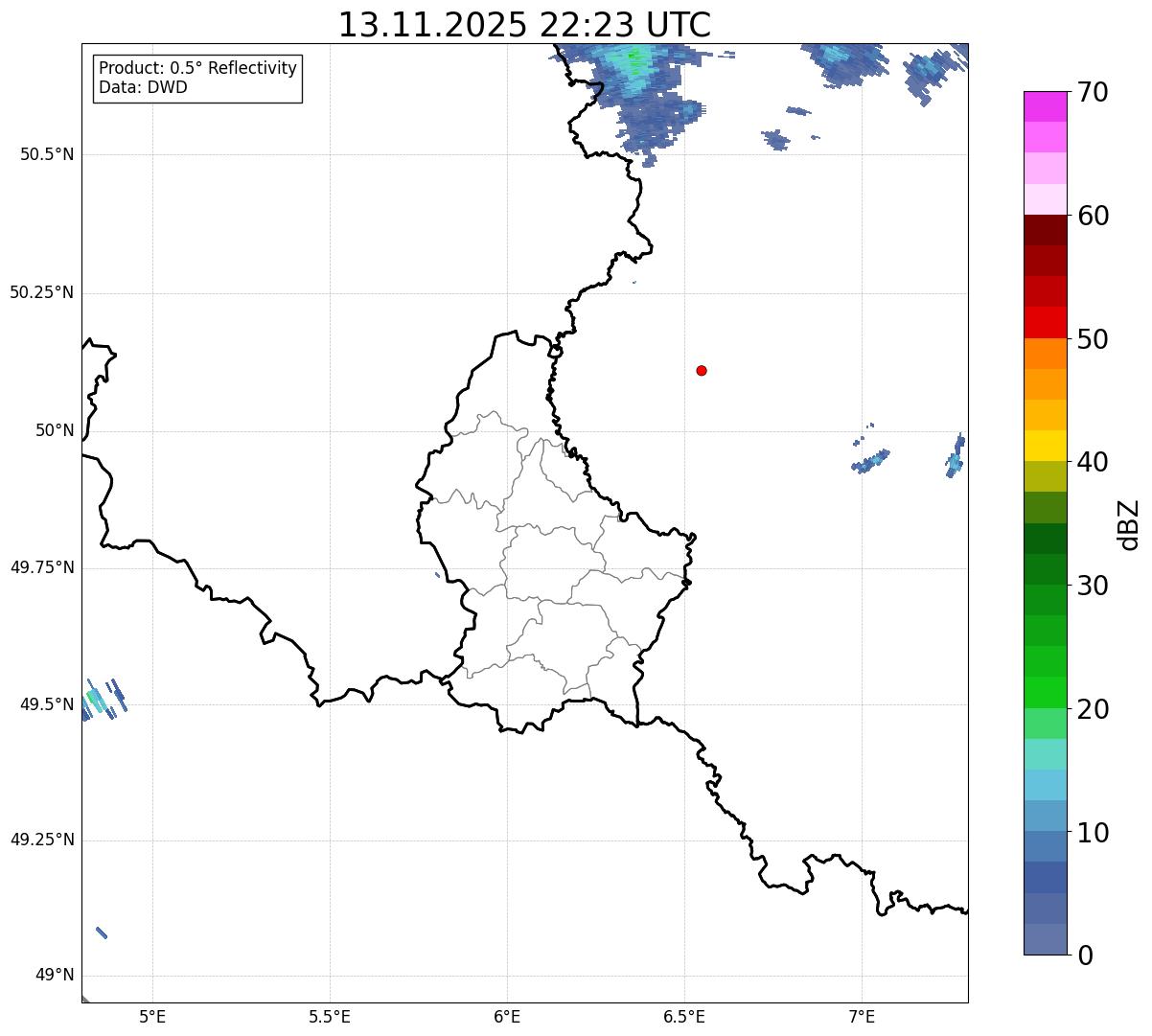Click the red location marker dot
Viewport: 1152px width, 1036px height.
[x=702, y=370]
